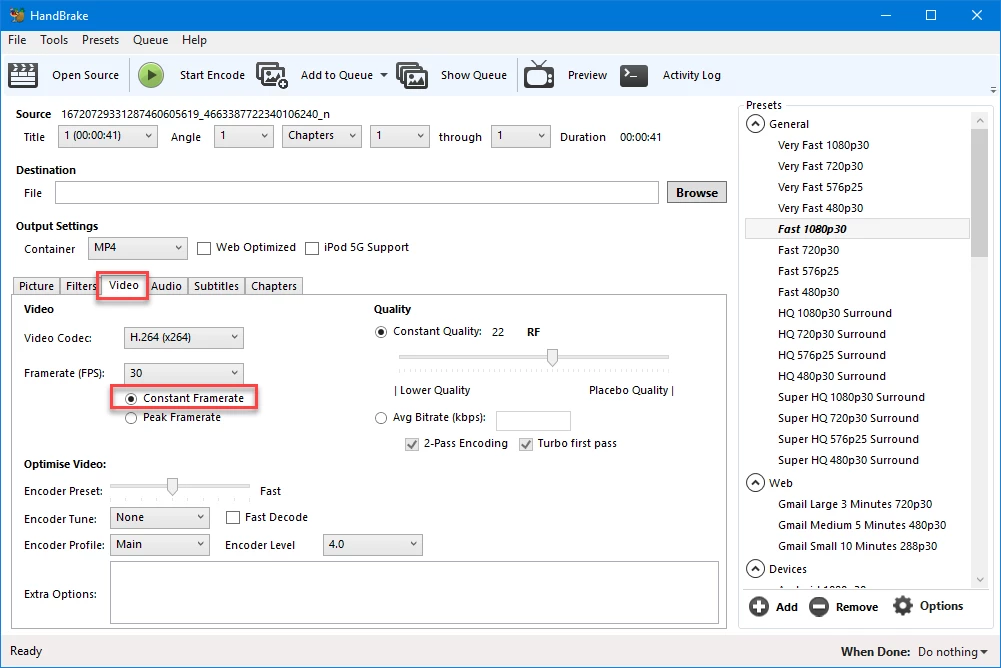Click the Show Queue label

click(474, 75)
